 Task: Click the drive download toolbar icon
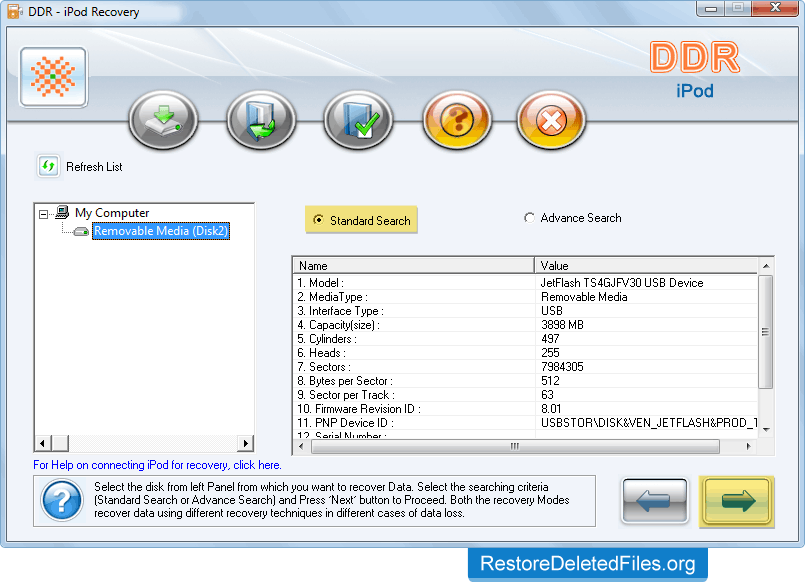click(x=164, y=120)
